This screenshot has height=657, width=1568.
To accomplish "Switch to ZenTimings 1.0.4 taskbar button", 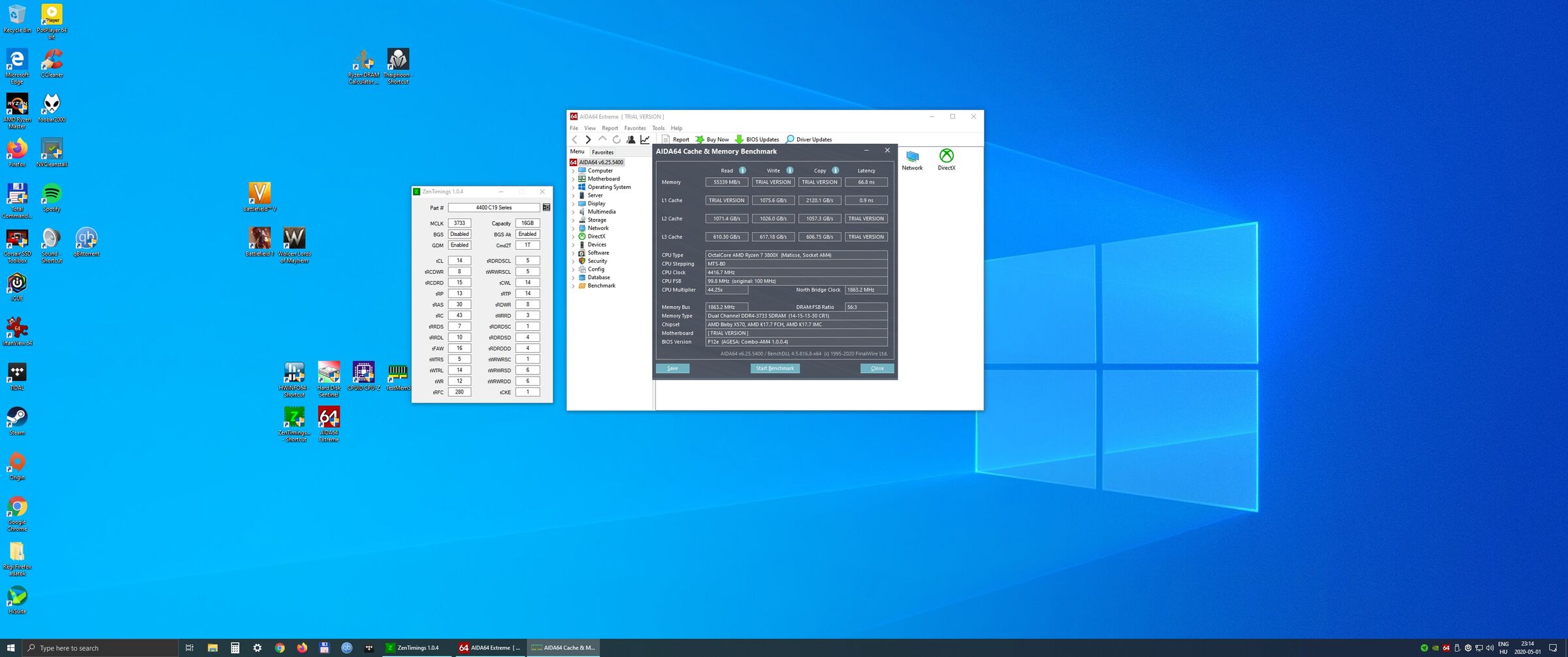I will pyautogui.click(x=417, y=648).
